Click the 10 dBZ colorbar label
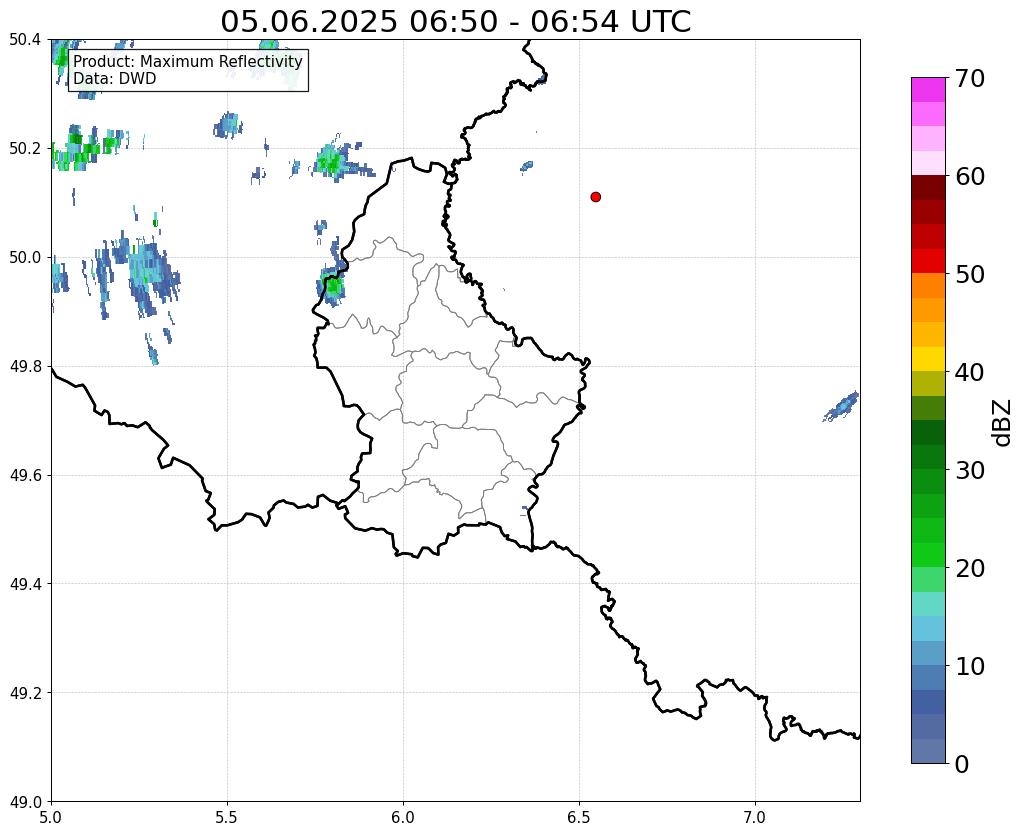This screenshot has height=834, width=1023. pyautogui.click(x=970, y=666)
